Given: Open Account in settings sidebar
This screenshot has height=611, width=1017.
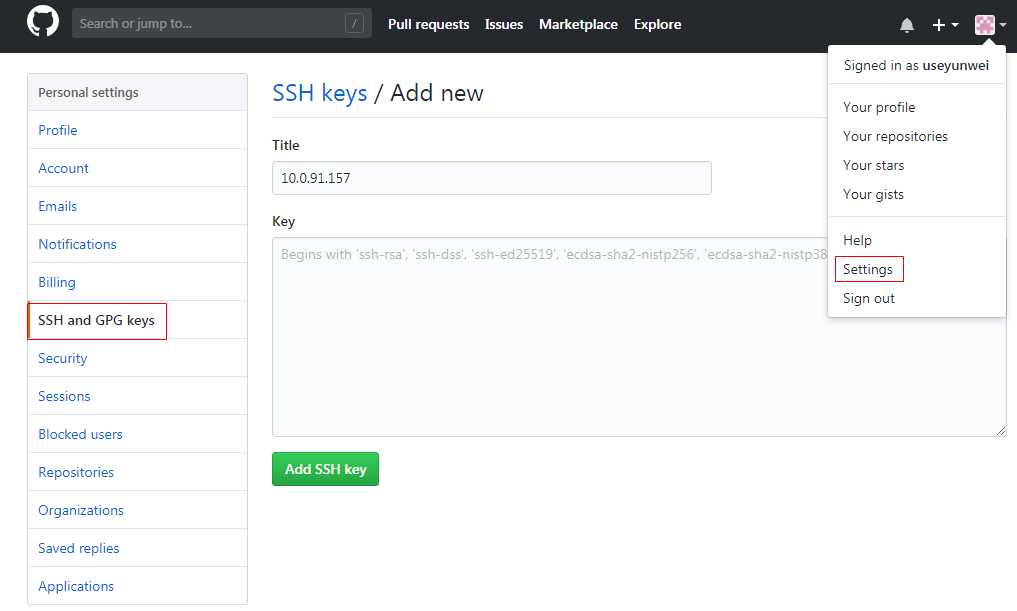Looking at the screenshot, I should (x=138, y=169).
